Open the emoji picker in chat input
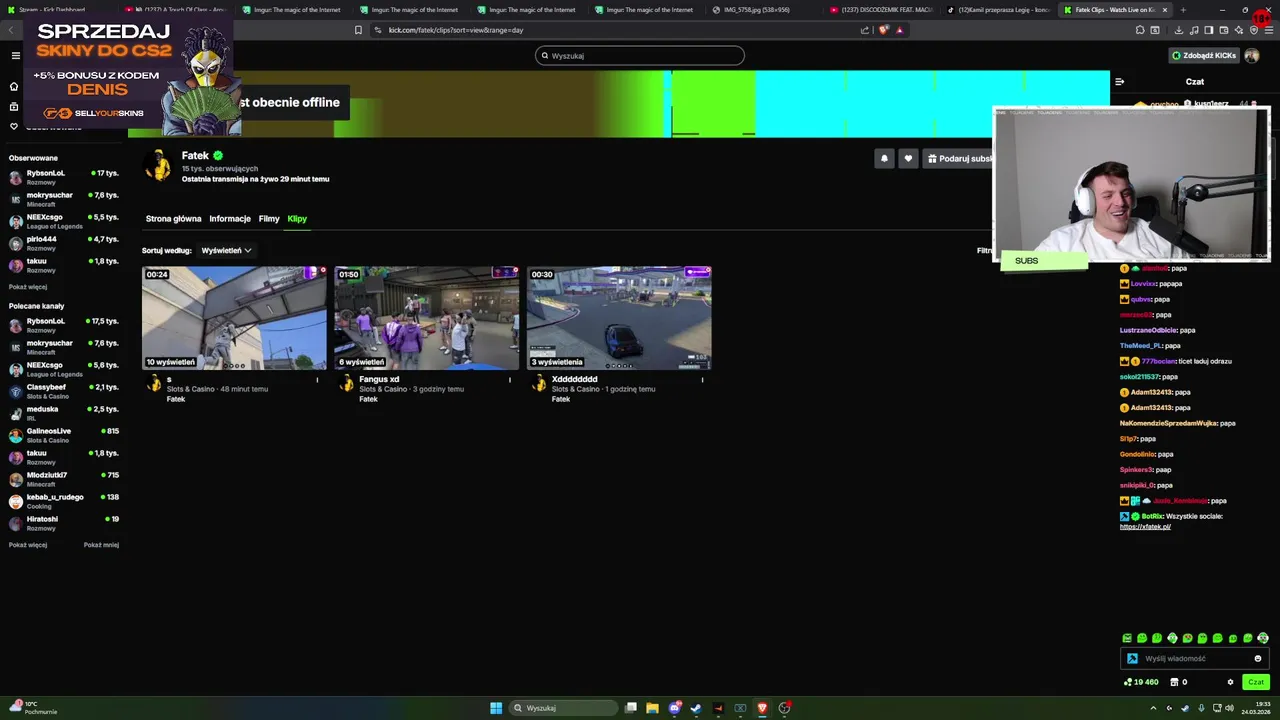The width and height of the screenshot is (1280, 720). click(x=1258, y=658)
